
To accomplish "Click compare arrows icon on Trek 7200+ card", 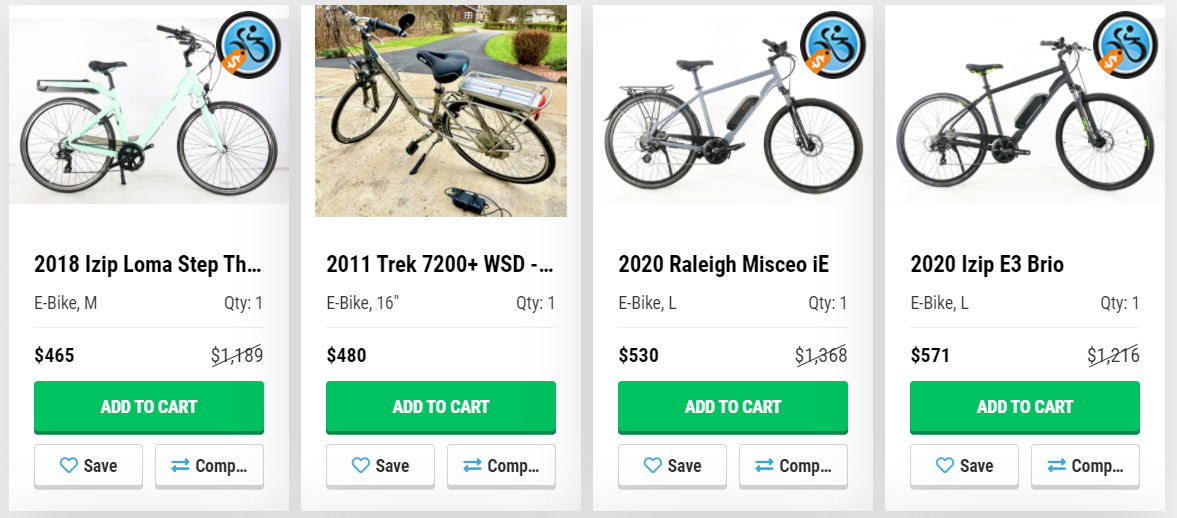I will point(473,466).
